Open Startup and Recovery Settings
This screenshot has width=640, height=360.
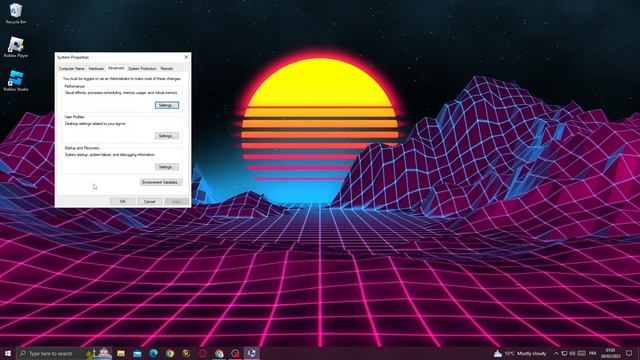click(x=167, y=167)
